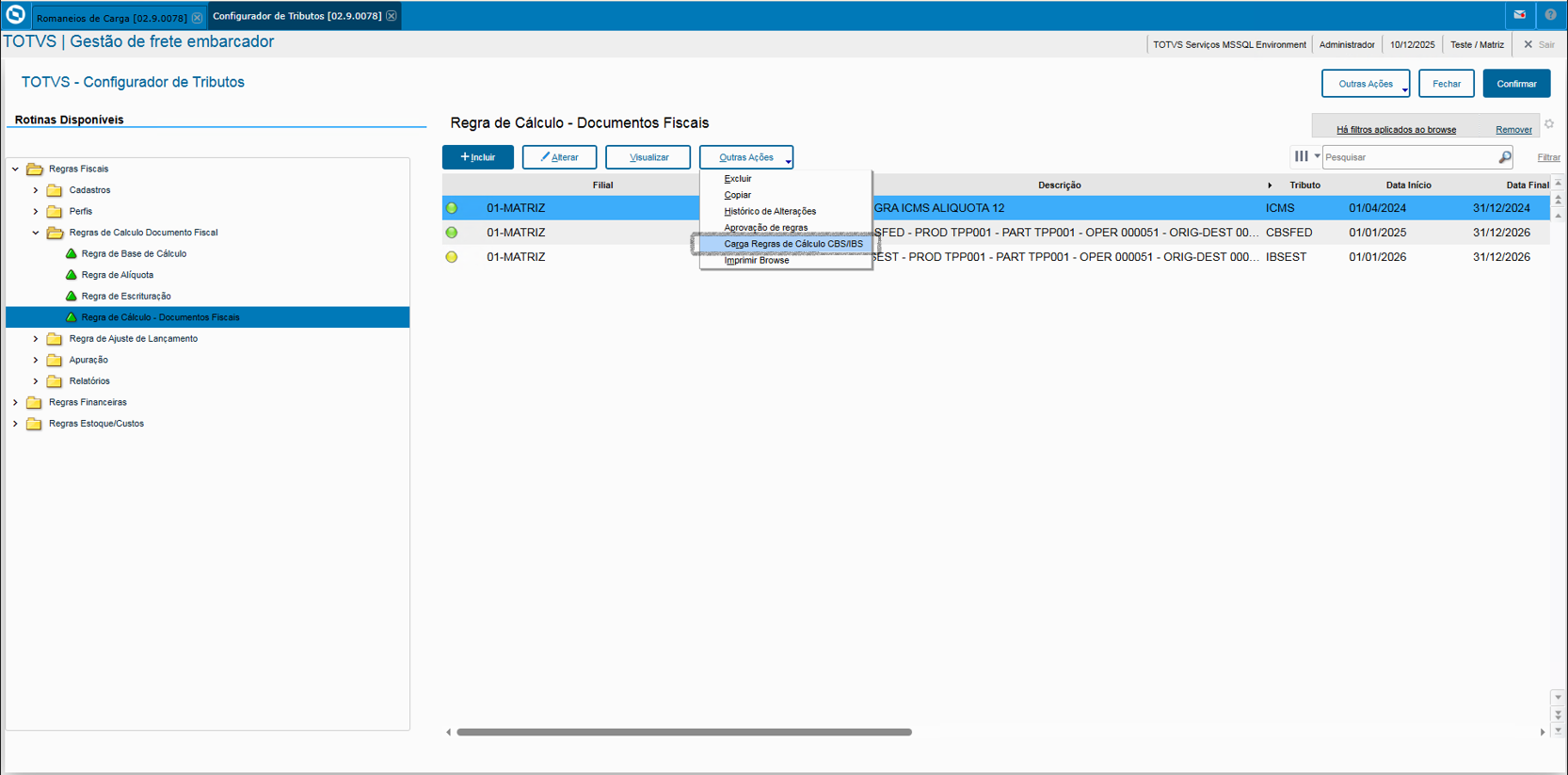1568x775 pixels.
Task: Expand the Perfis tree node
Action: (36, 212)
